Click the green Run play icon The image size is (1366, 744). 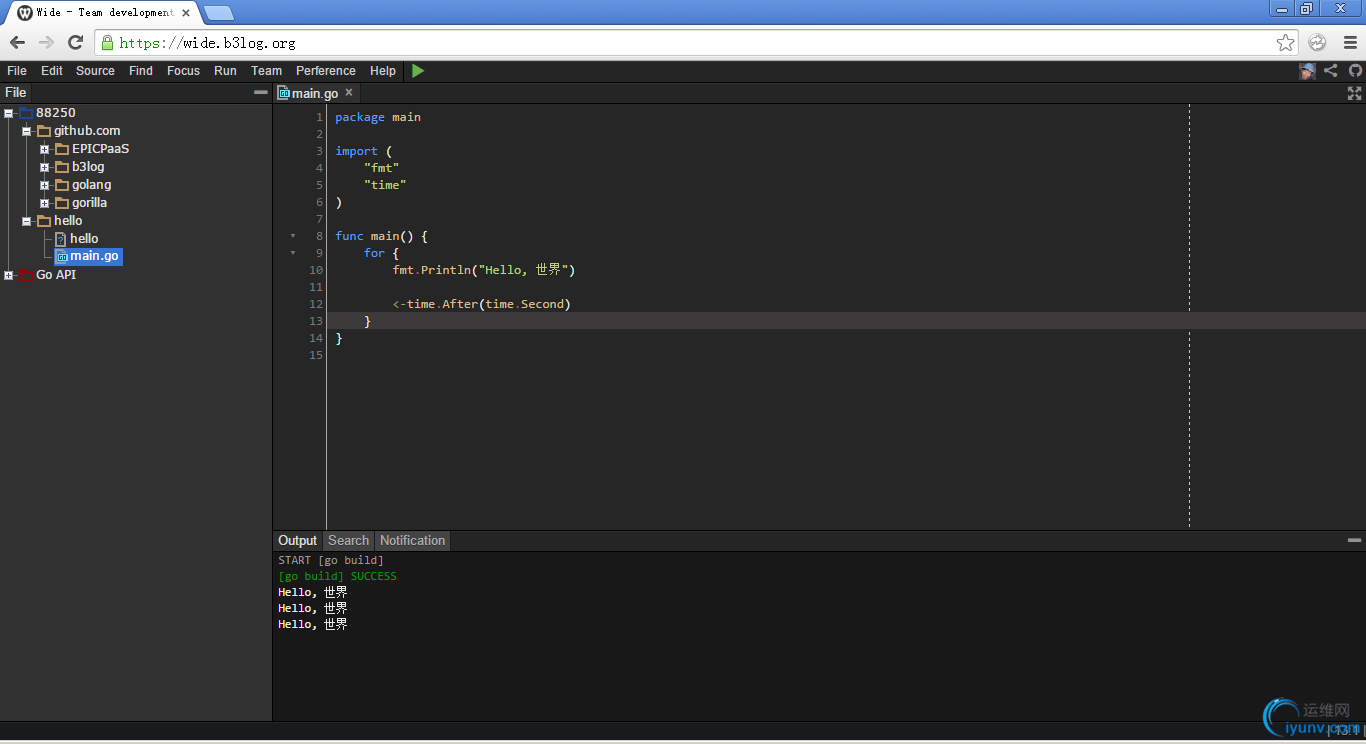[418, 71]
